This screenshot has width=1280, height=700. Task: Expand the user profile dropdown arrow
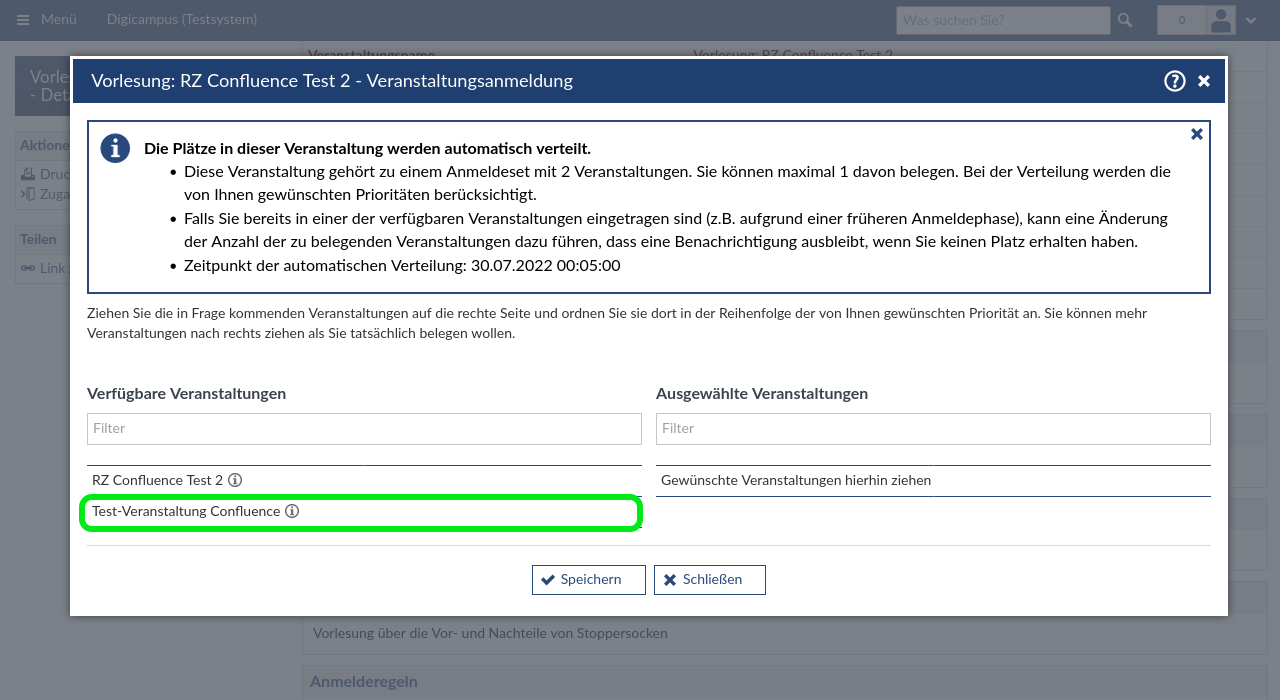click(x=1251, y=20)
